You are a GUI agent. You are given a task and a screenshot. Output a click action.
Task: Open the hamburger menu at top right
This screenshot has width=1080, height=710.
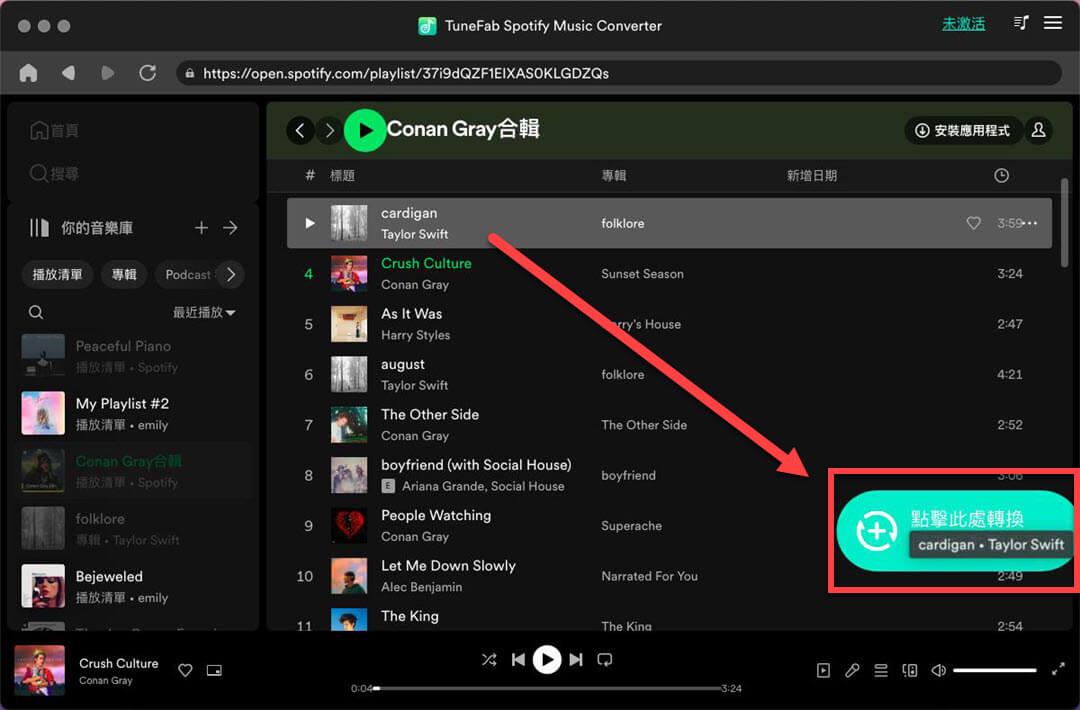pyautogui.click(x=1052, y=23)
